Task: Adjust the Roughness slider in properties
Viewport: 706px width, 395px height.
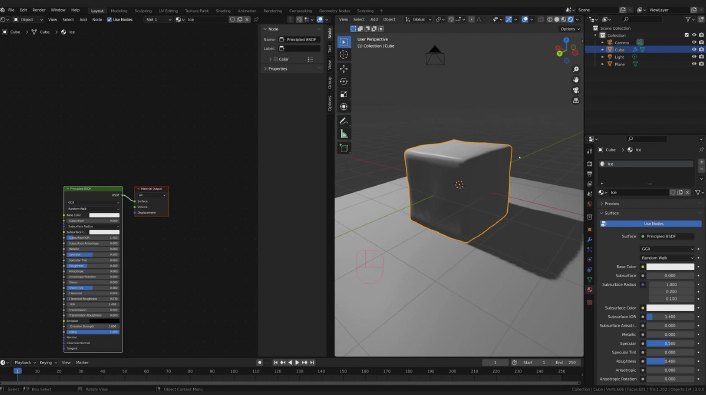Action: pyautogui.click(x=670, y=361)
